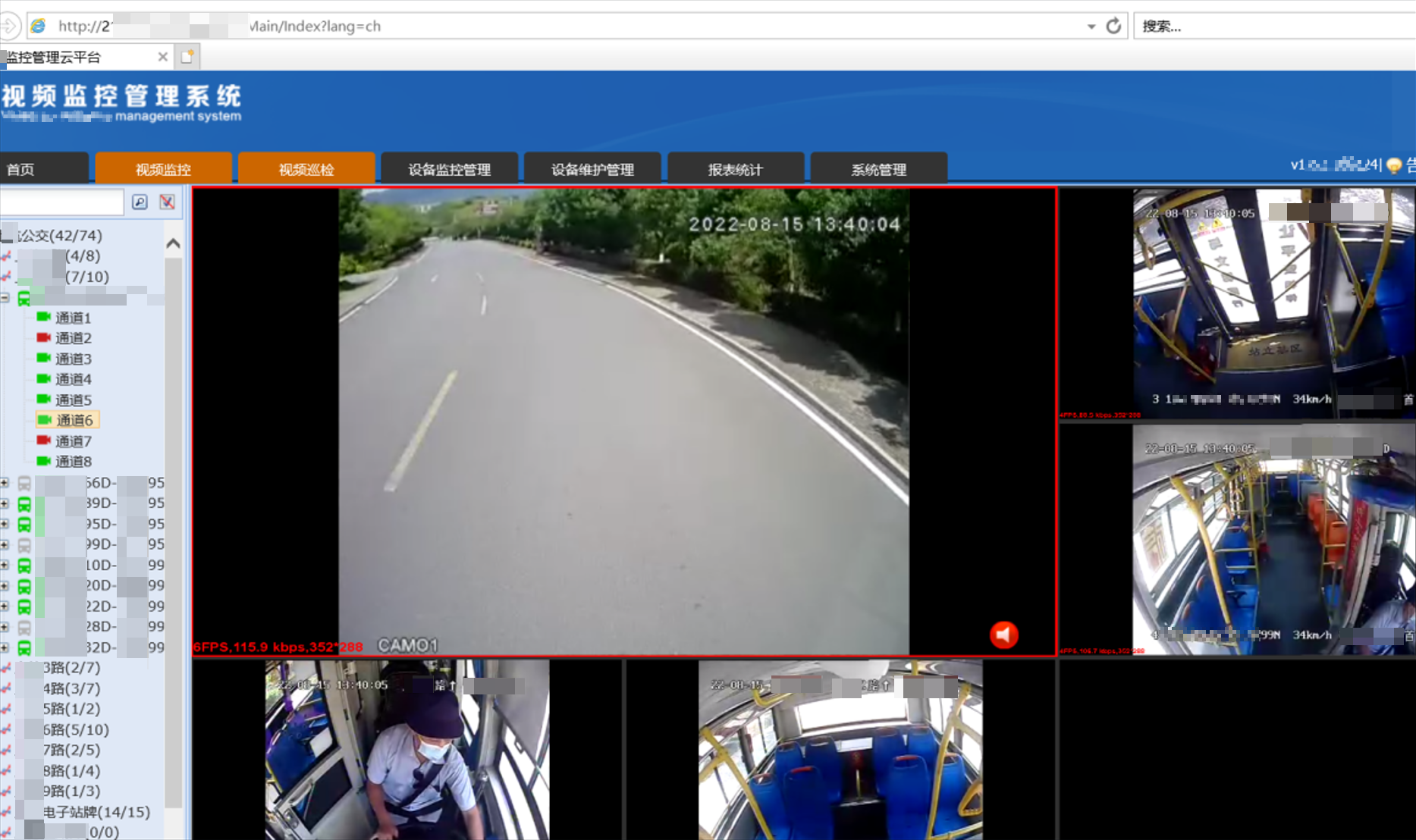Click the green camera icon for 通道1
This screenshot has width=1416, height=840.
click(x=44, y=317)
